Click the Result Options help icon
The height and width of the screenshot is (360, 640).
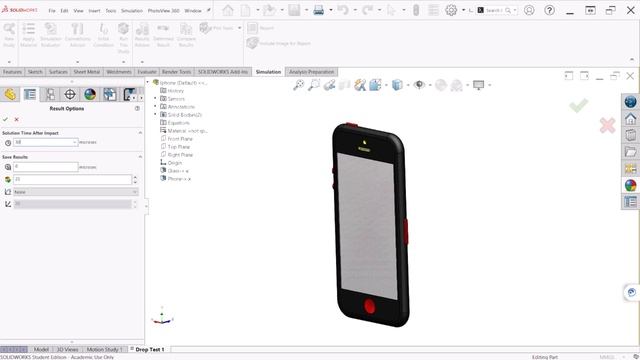pos(137,109)
